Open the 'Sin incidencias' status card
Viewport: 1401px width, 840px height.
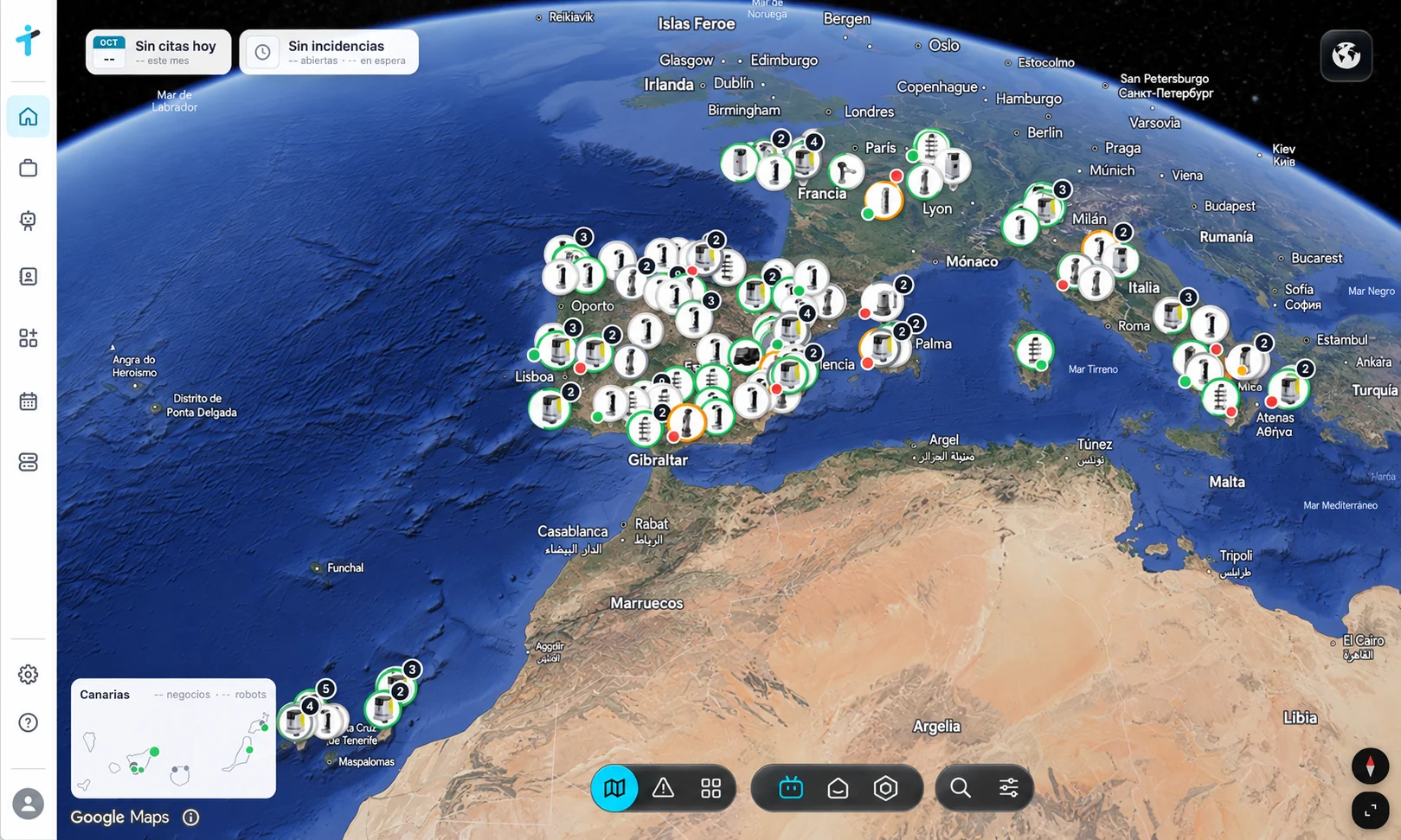[329, 52]
